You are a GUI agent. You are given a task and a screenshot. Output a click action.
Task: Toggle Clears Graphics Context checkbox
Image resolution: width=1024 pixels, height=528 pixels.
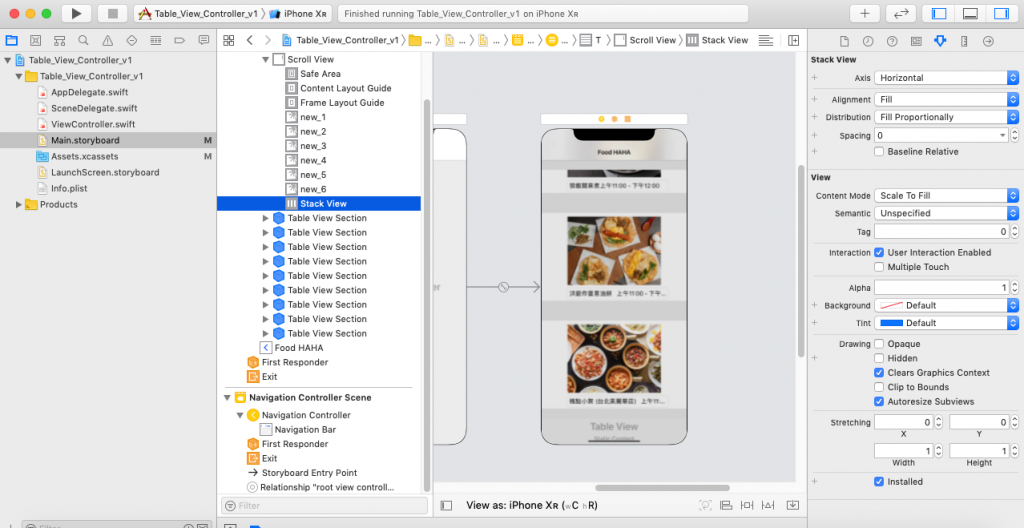[x=879, y=372]
